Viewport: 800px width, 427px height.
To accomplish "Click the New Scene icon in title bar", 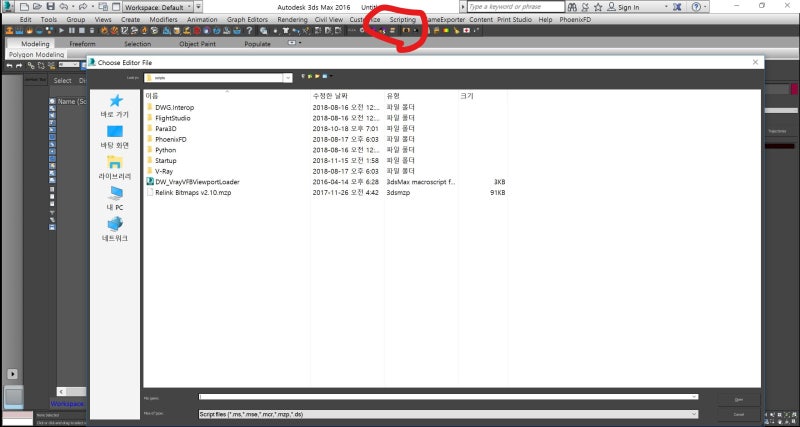I will coord(24,7).
